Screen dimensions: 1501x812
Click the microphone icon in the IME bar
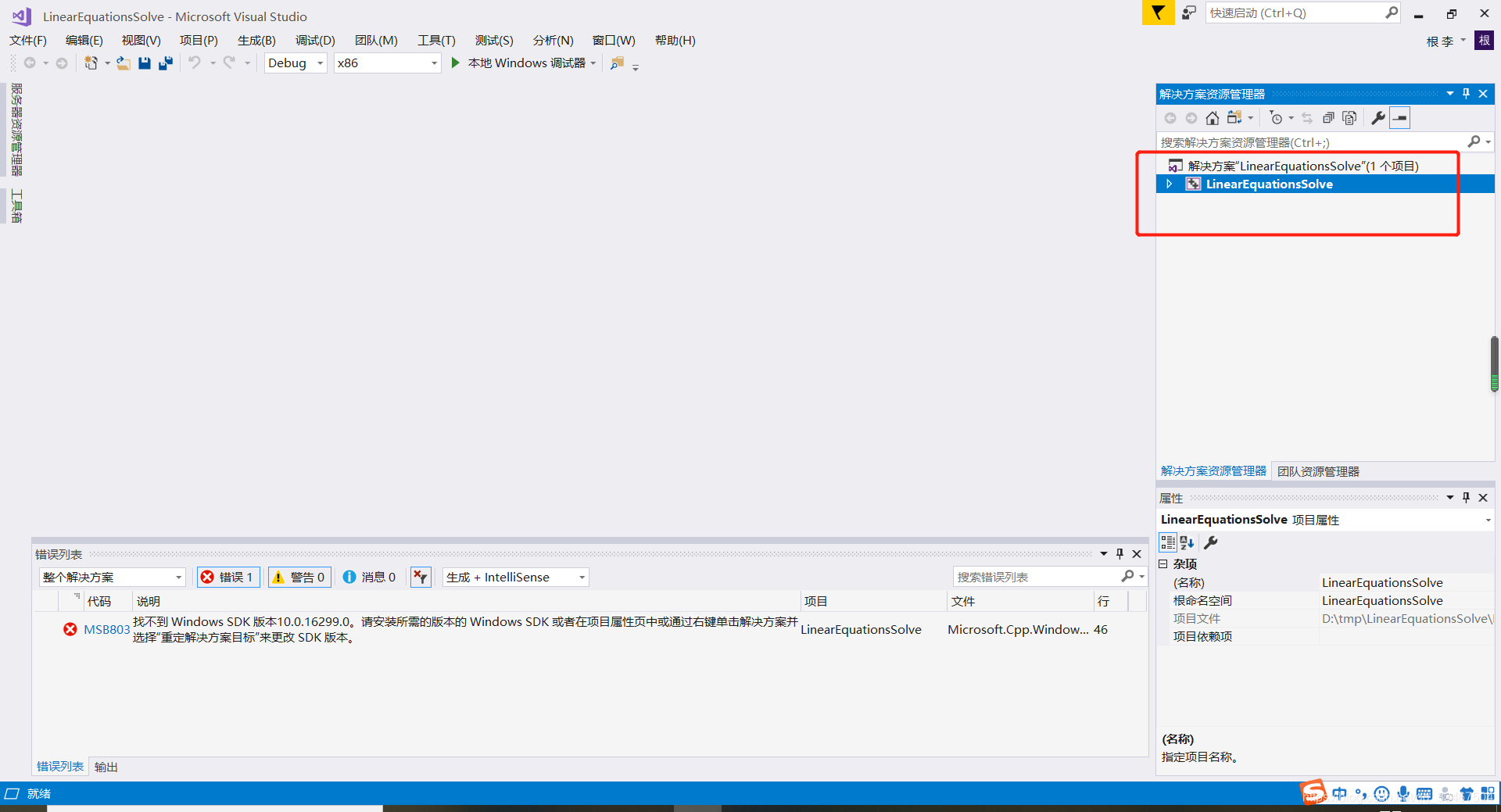[x=1403, y=794]
